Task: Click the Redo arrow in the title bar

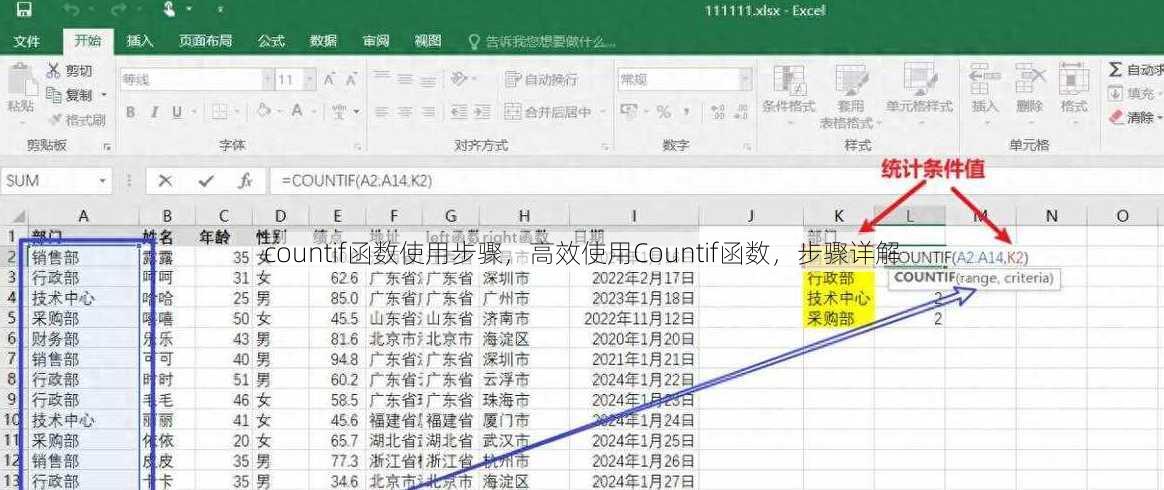Action: [117, 10]
